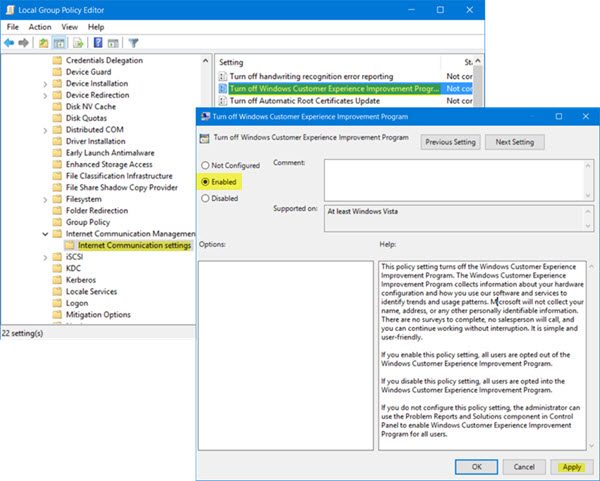Expand the Device Redirection tree node
This screenshot has width=600, height=481.
coord(45,95)
